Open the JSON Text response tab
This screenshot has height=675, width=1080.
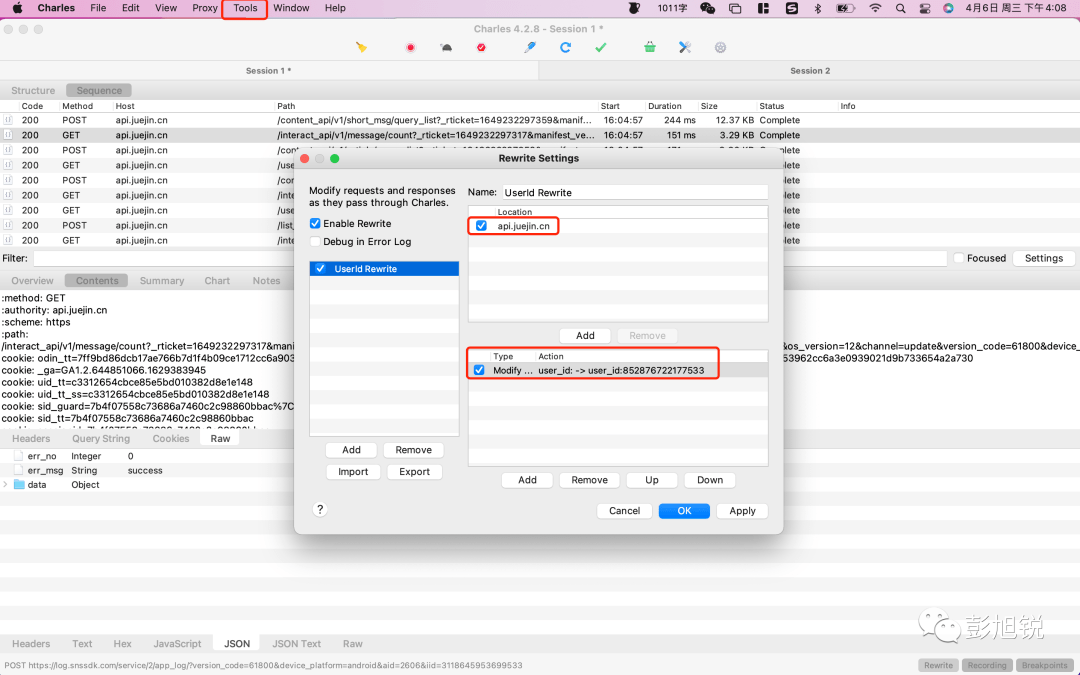point(296,644)
